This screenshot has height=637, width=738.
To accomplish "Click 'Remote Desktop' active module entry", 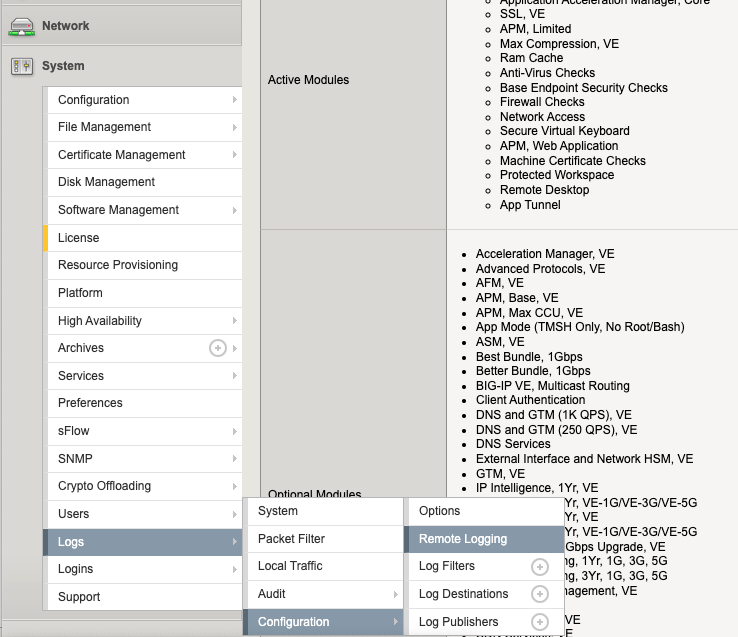I will tap(544, 190).
